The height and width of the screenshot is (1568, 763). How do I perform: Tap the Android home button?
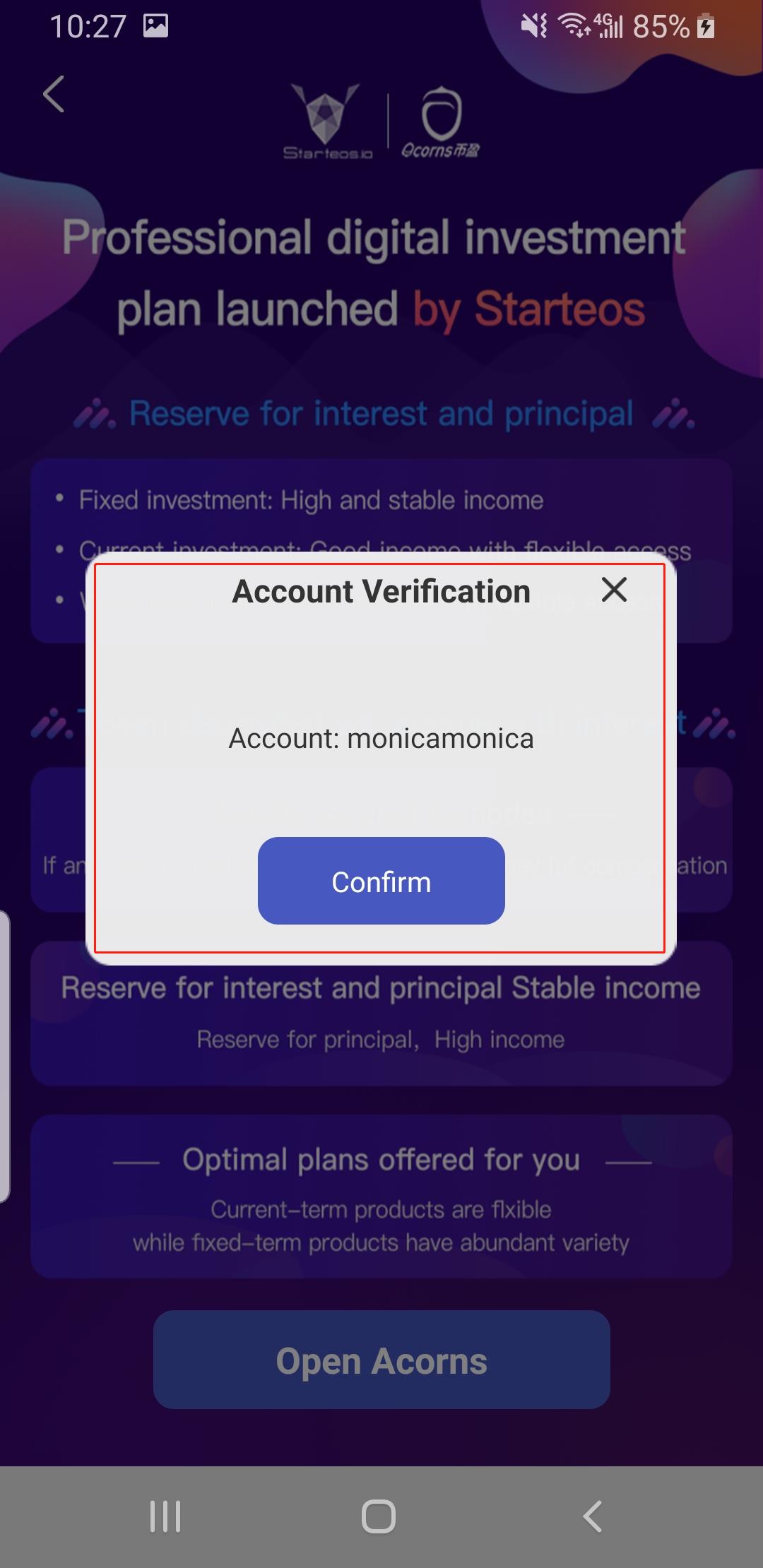379,1516
